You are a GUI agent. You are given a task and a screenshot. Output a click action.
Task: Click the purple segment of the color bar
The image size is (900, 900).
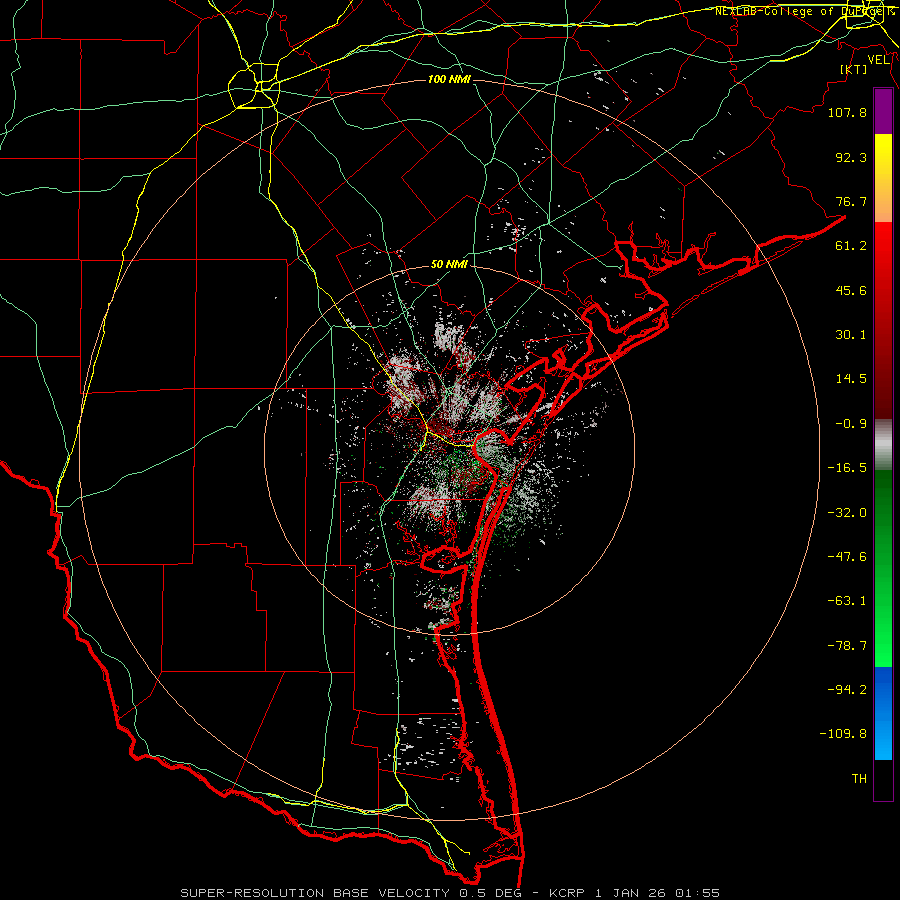(883, 111)
